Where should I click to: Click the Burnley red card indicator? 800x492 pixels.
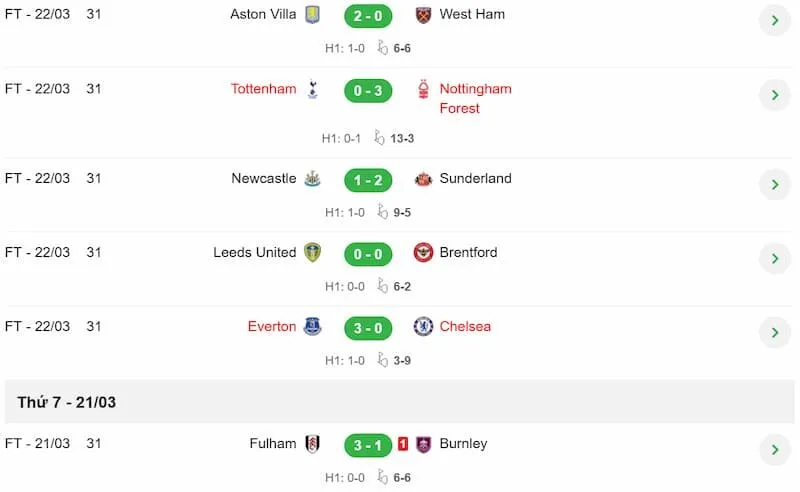(404, 444)
